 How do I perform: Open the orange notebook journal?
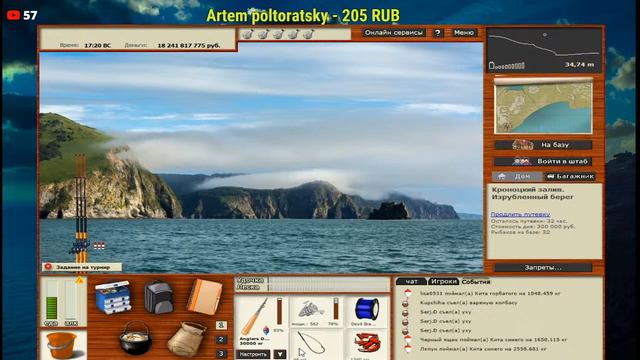204,296
